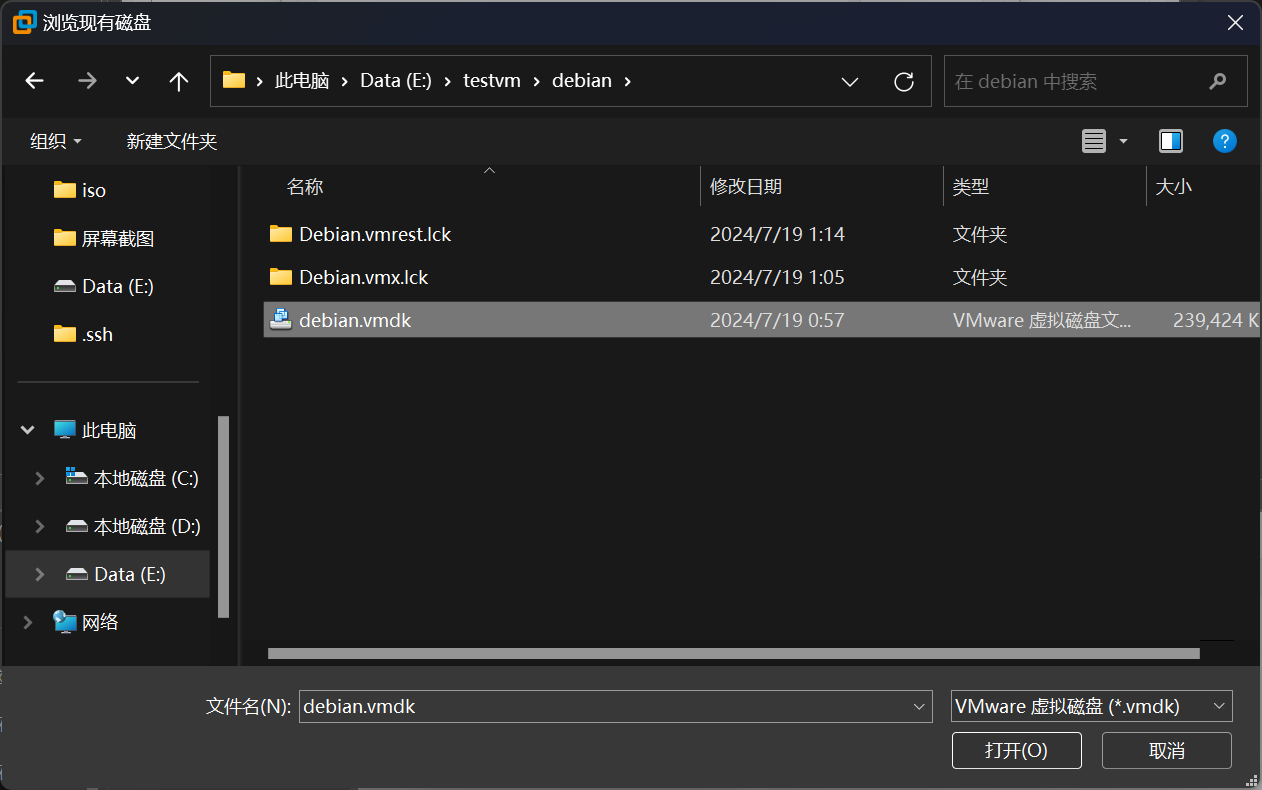Select the debian.vmdk disk file
The width and height of the screenshot is (1262, 790).
pos(355,320)
